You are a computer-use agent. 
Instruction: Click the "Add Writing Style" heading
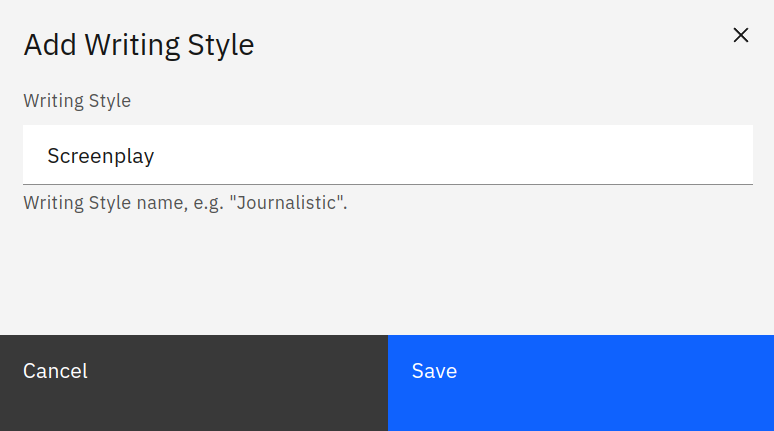coord(138,45)
